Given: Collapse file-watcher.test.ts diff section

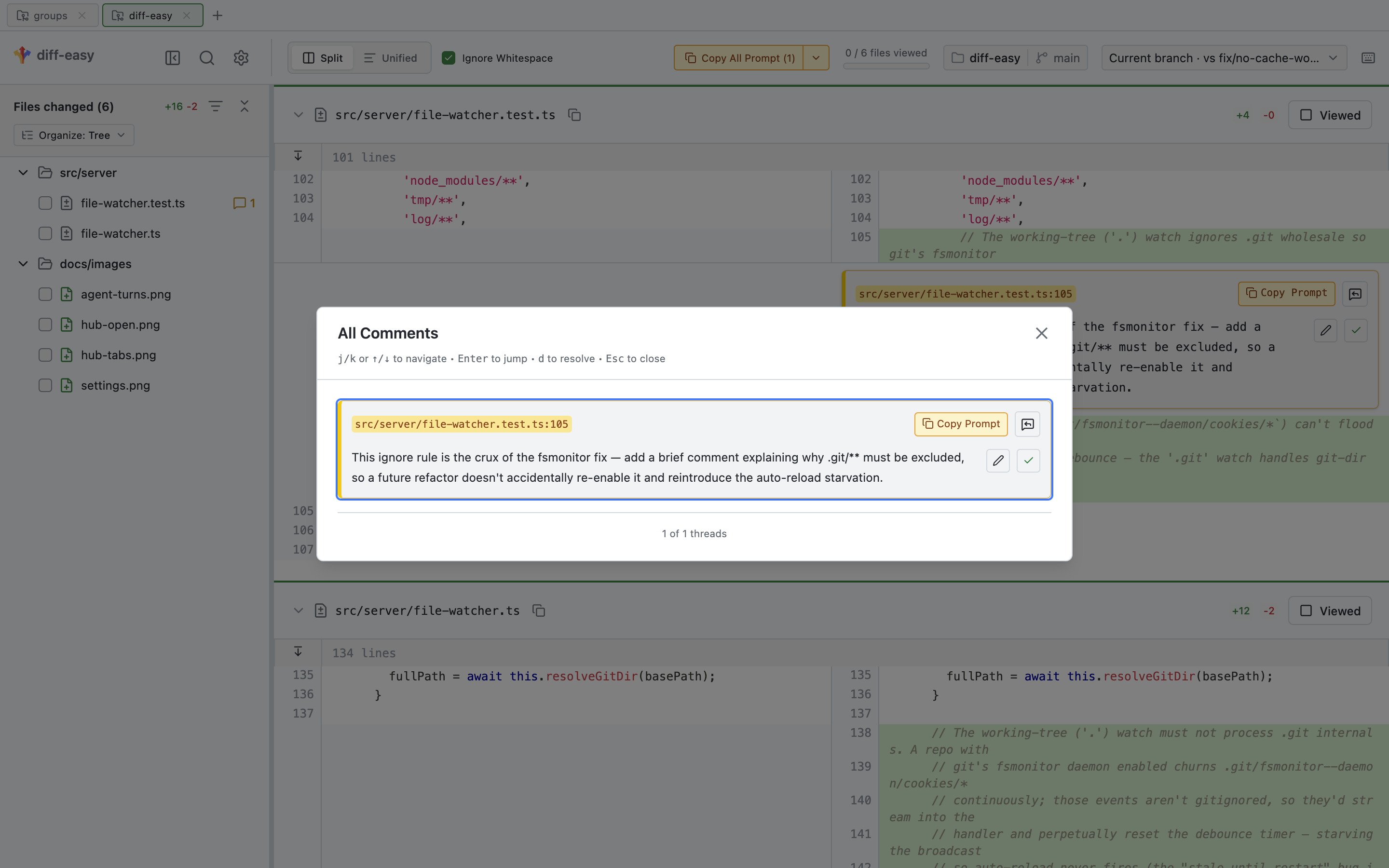Looking at the screenshot, I should [x=298, y=115].
